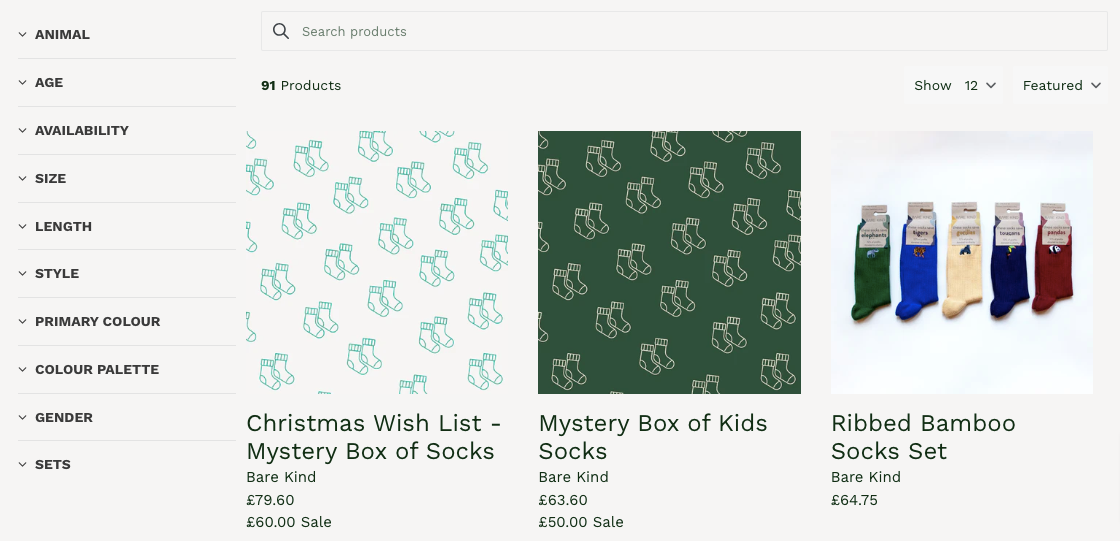1120x541 pixels.
Task: Click the Christmas Wish List product image
Action: pos(377,262)
